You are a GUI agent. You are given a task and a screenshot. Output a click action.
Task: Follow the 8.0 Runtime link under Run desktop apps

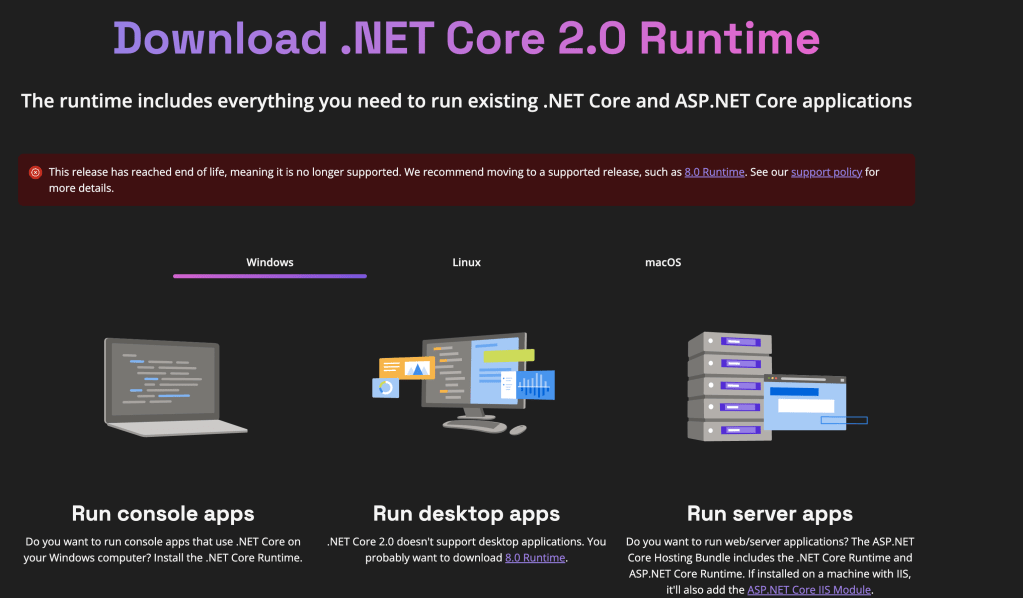pyautogui.click(x=535, y=558)
